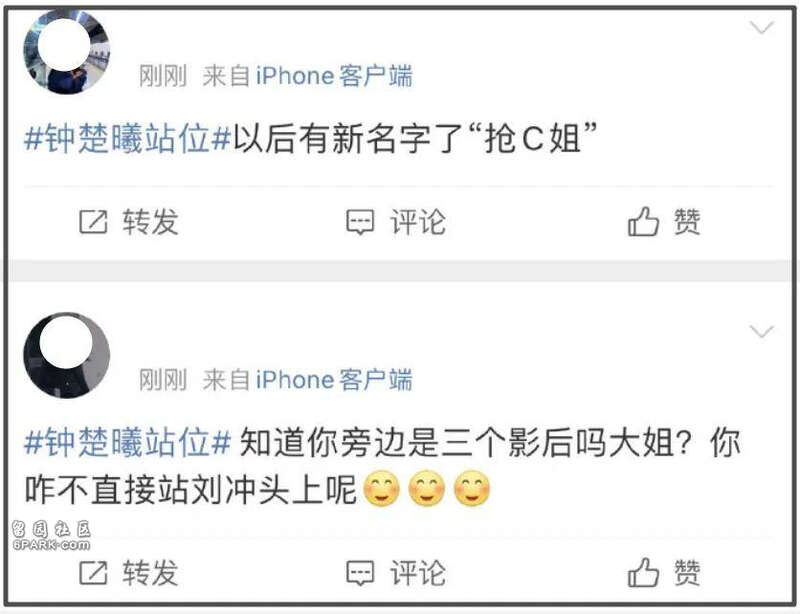Expand the second post's chevron menu
This screenshot has height=614, width=800.
(762, 332)
